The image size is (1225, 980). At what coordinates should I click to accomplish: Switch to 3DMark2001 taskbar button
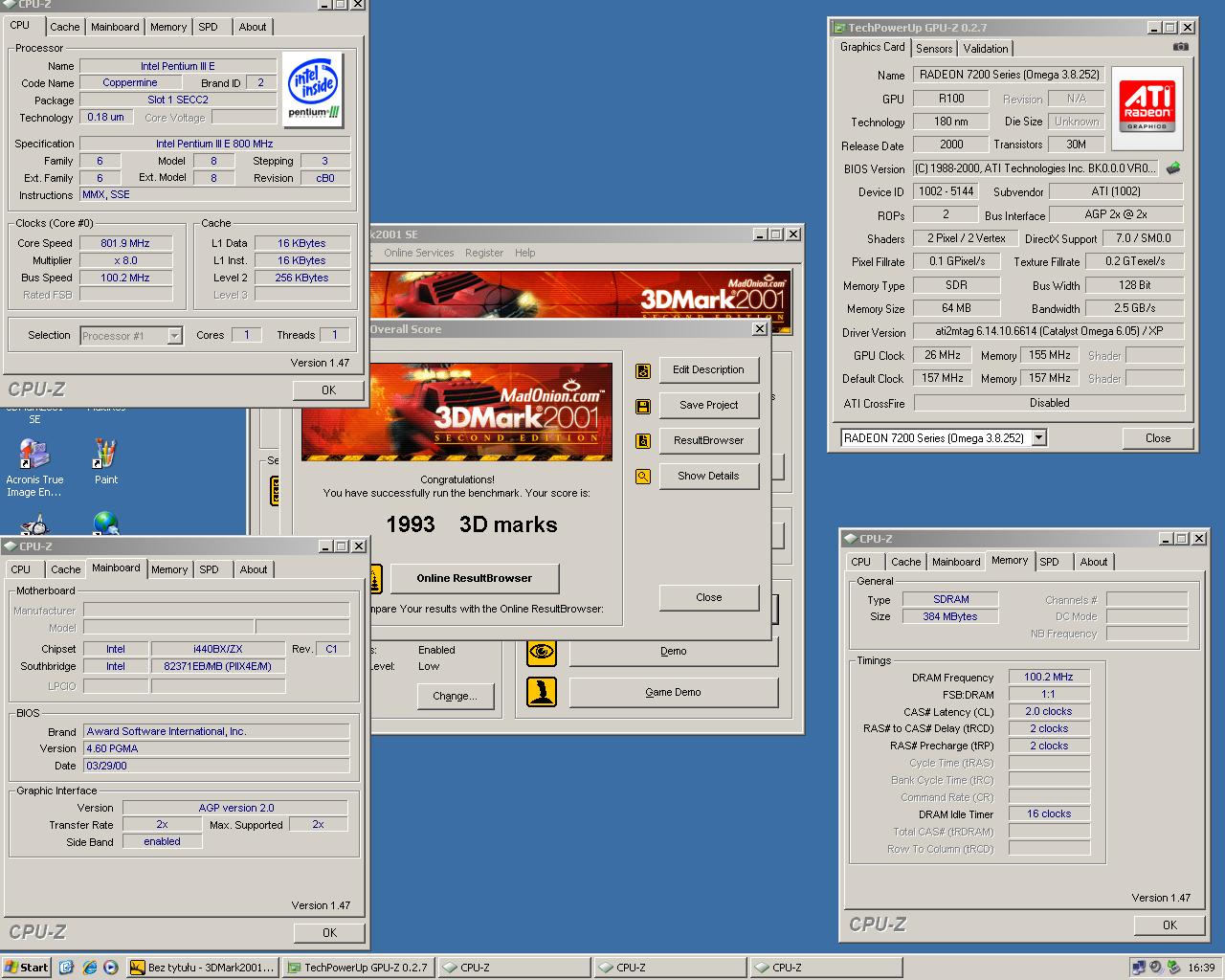(x=203, y=968)
